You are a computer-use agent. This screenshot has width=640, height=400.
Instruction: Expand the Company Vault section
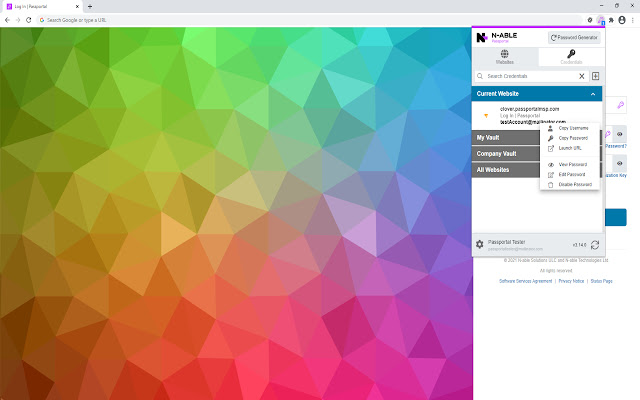505,154
